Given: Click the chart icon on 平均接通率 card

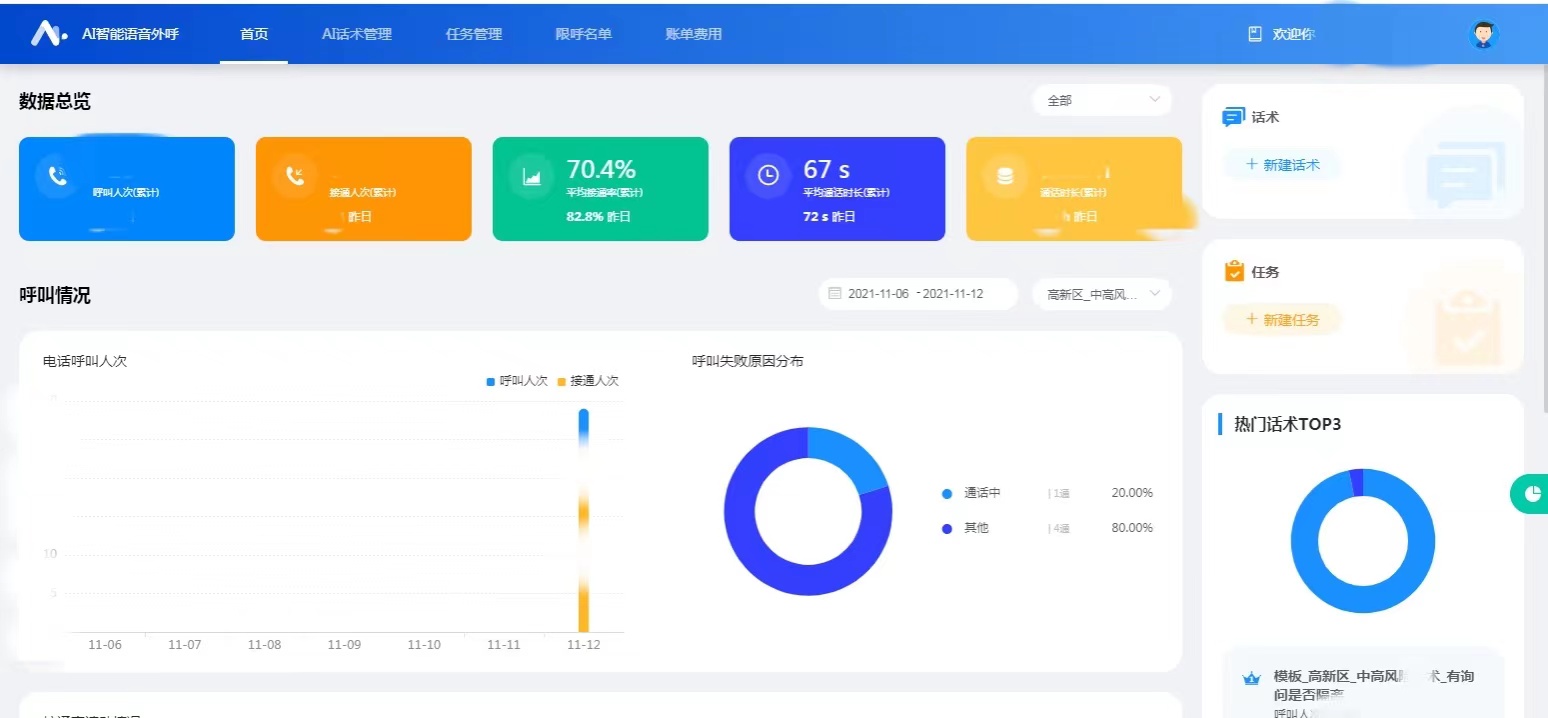Looking at the screenshot, I should (531, 176).
